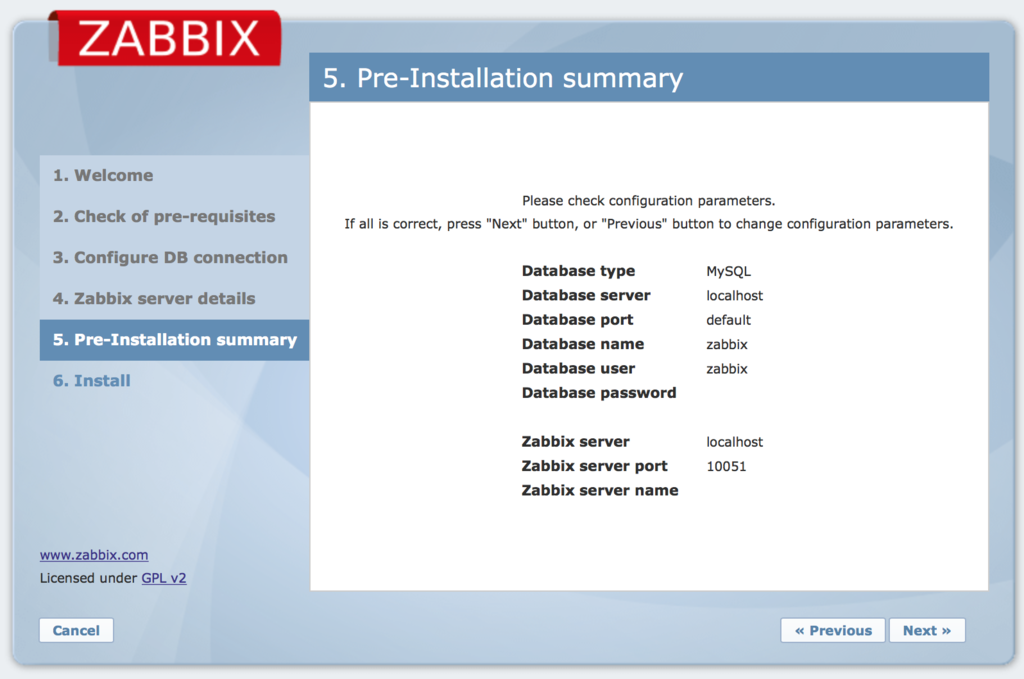Image resolution: width=1024 pixels, height=679 pixels.
Task: Click the 'Database name' label
Action: click(583, 344)
